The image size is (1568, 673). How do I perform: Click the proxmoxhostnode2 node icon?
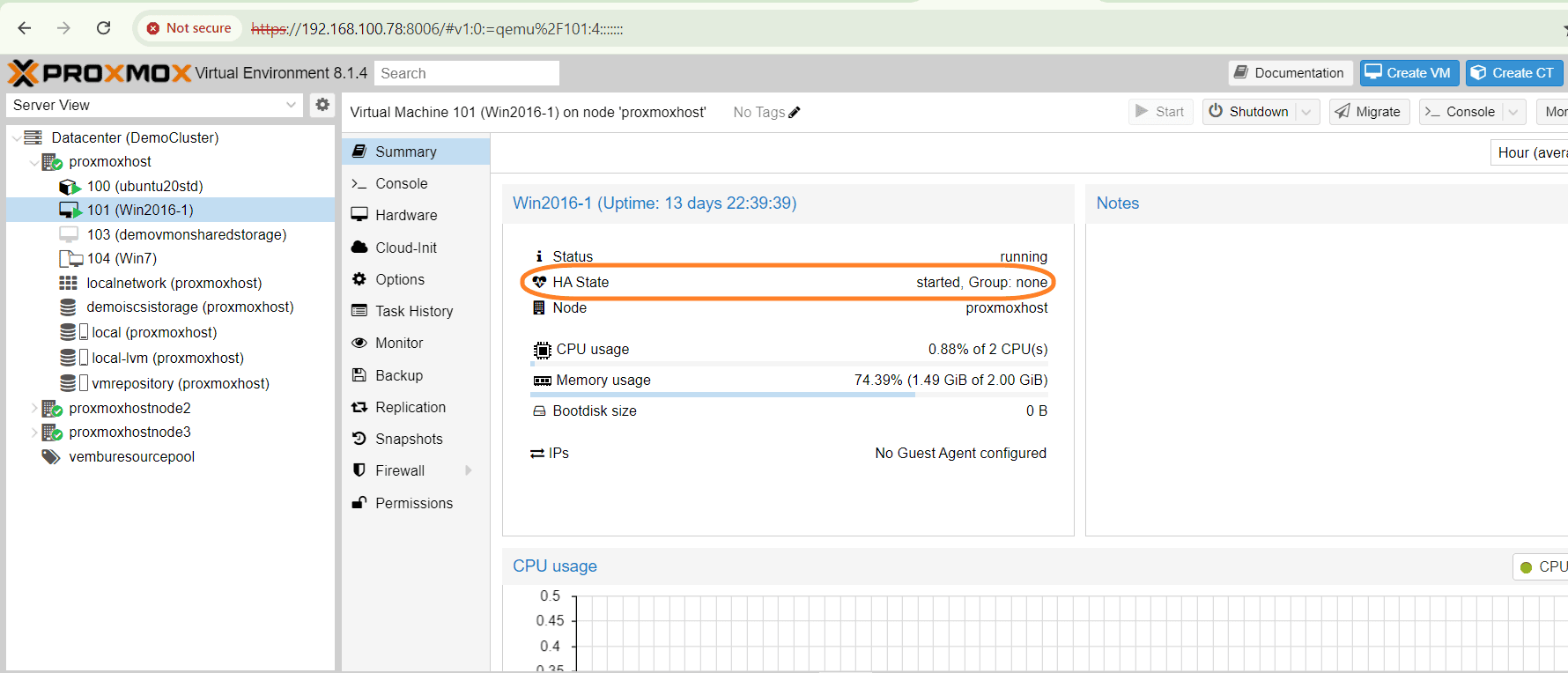pyautogui.click(x=52, y=409)
